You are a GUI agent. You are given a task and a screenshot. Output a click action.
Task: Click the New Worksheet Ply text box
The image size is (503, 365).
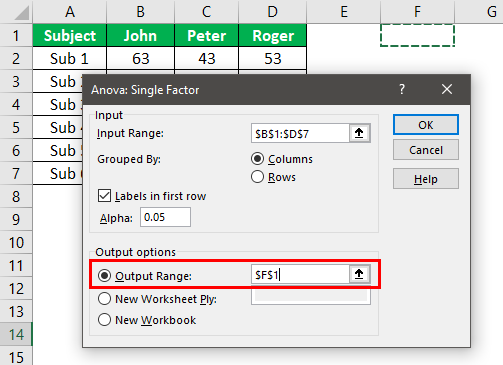pos(311,296)
